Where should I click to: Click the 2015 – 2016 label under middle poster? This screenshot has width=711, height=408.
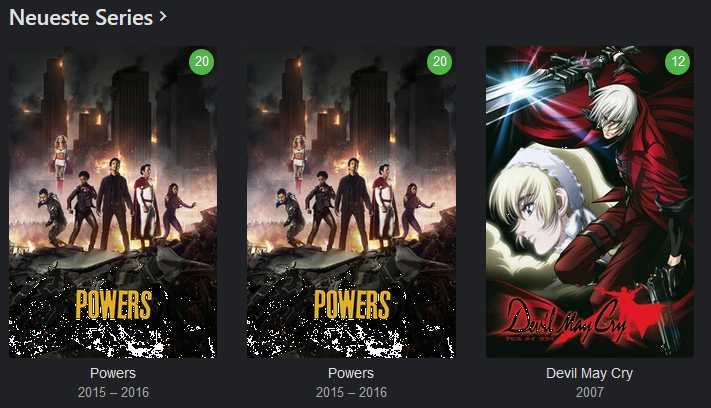pos(351,392)
